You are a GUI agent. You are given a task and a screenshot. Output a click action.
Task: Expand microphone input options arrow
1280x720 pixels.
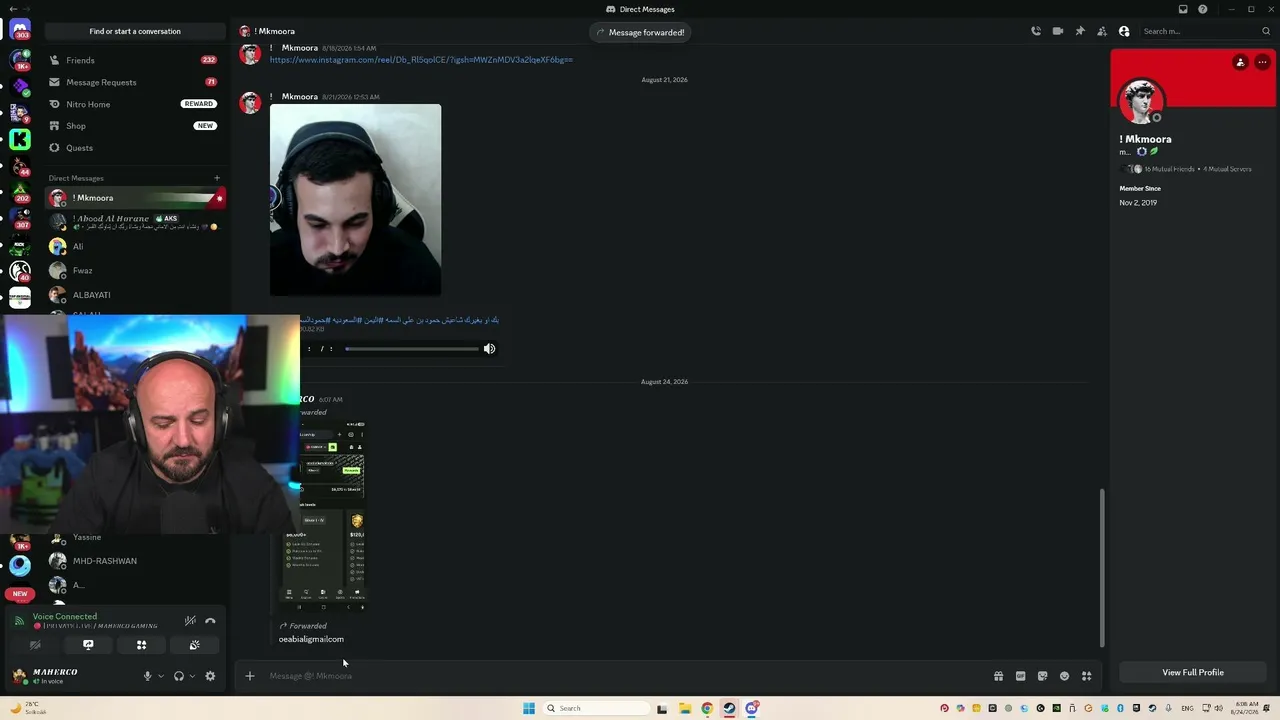point(160,676)
